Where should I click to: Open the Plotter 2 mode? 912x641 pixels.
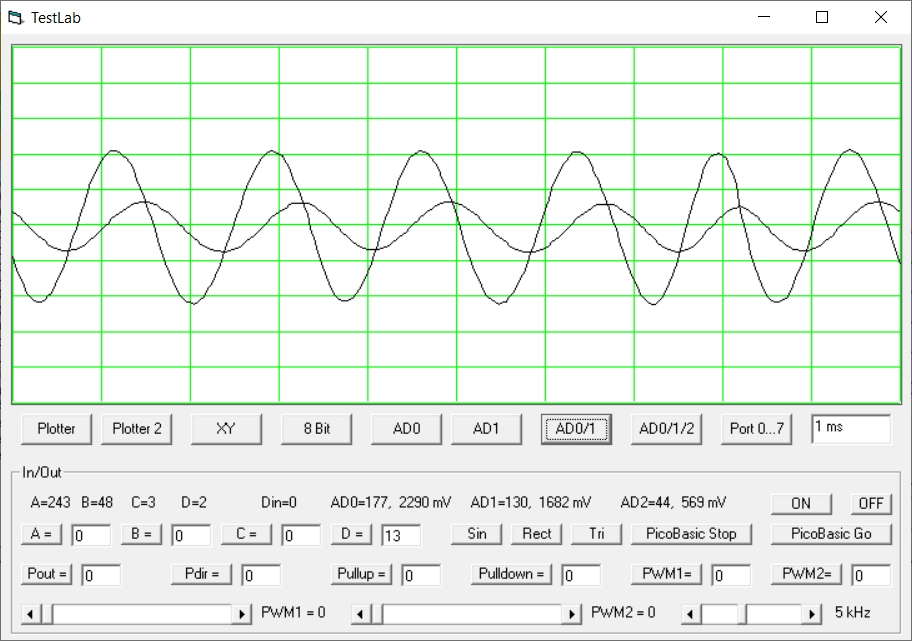point(137,429)
